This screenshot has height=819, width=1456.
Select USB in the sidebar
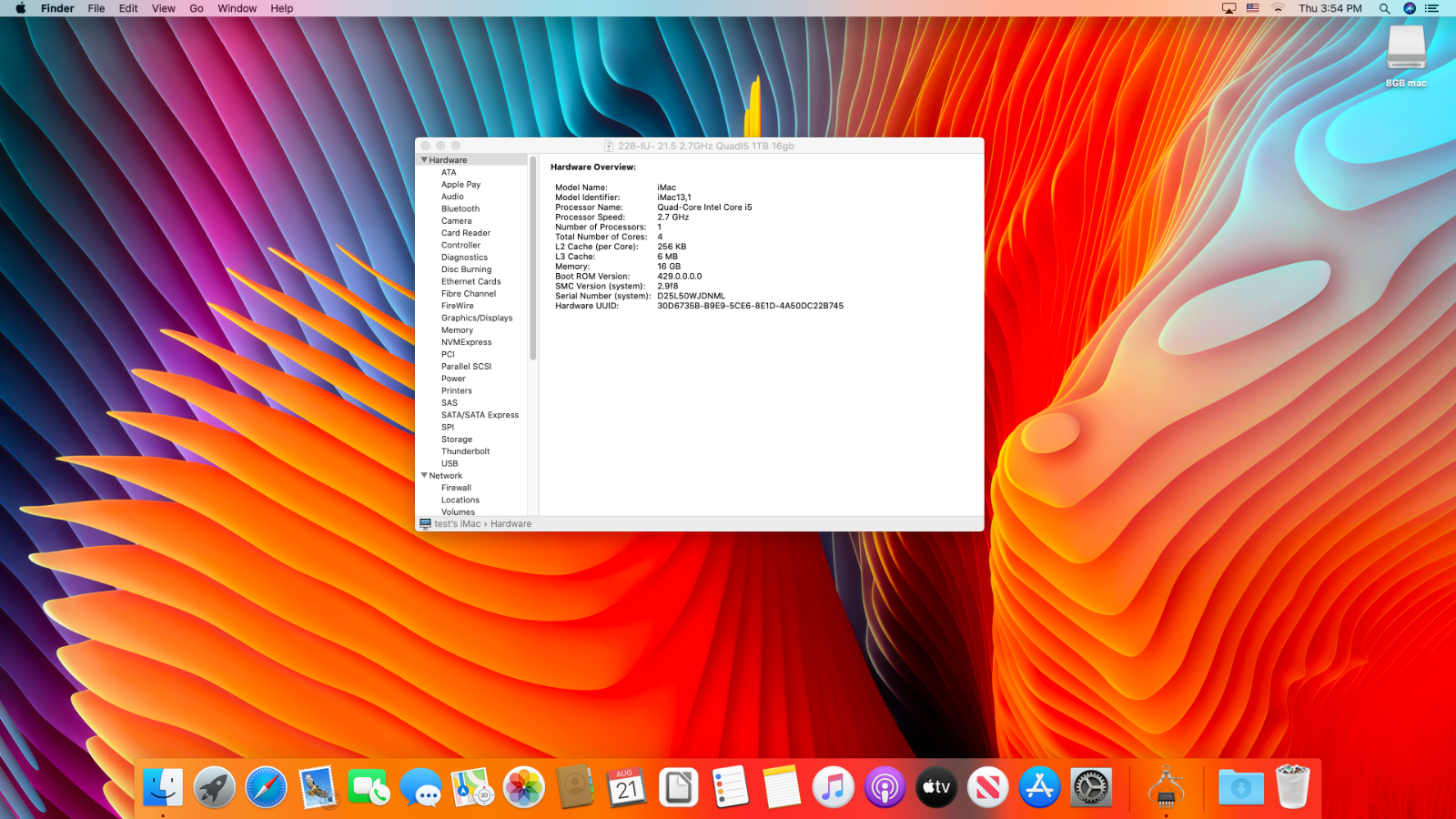tap(450, 463)
